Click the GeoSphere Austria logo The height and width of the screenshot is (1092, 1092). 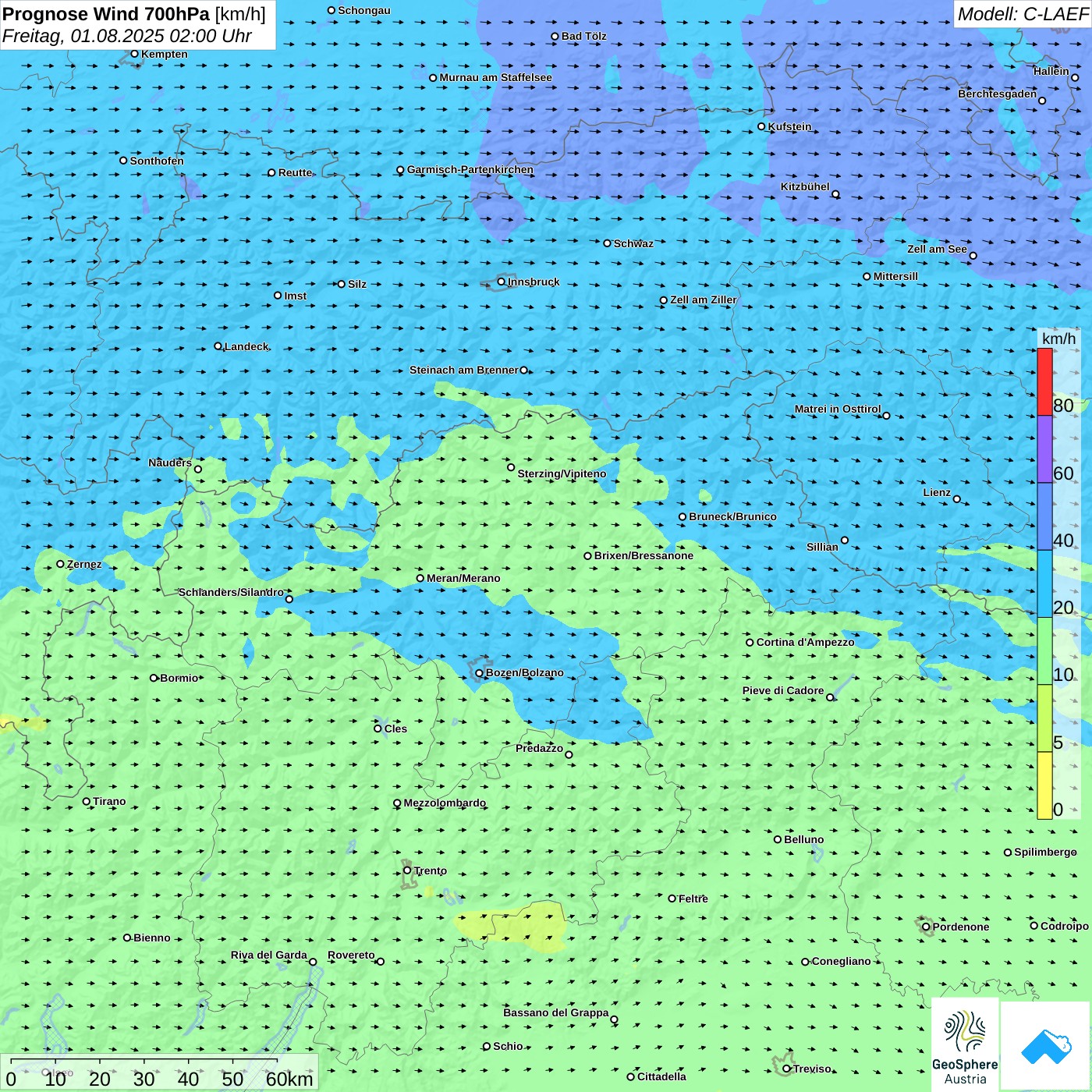[x=965, y=1045]
